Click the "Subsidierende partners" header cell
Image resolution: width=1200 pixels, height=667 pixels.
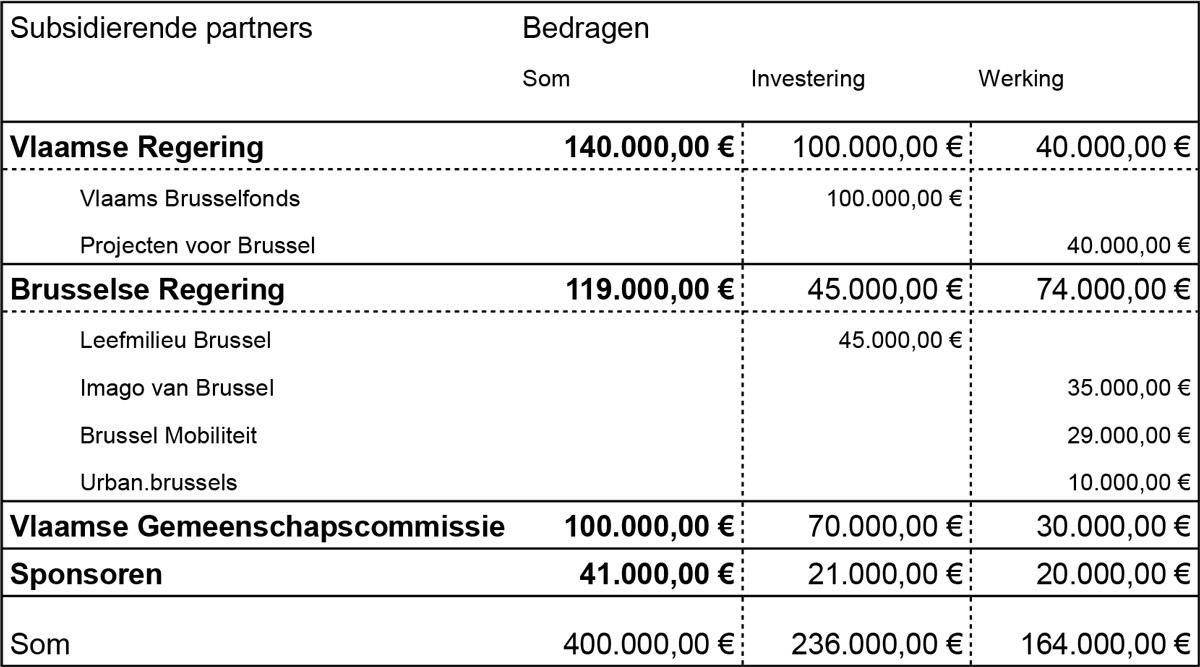pos(161,28)
